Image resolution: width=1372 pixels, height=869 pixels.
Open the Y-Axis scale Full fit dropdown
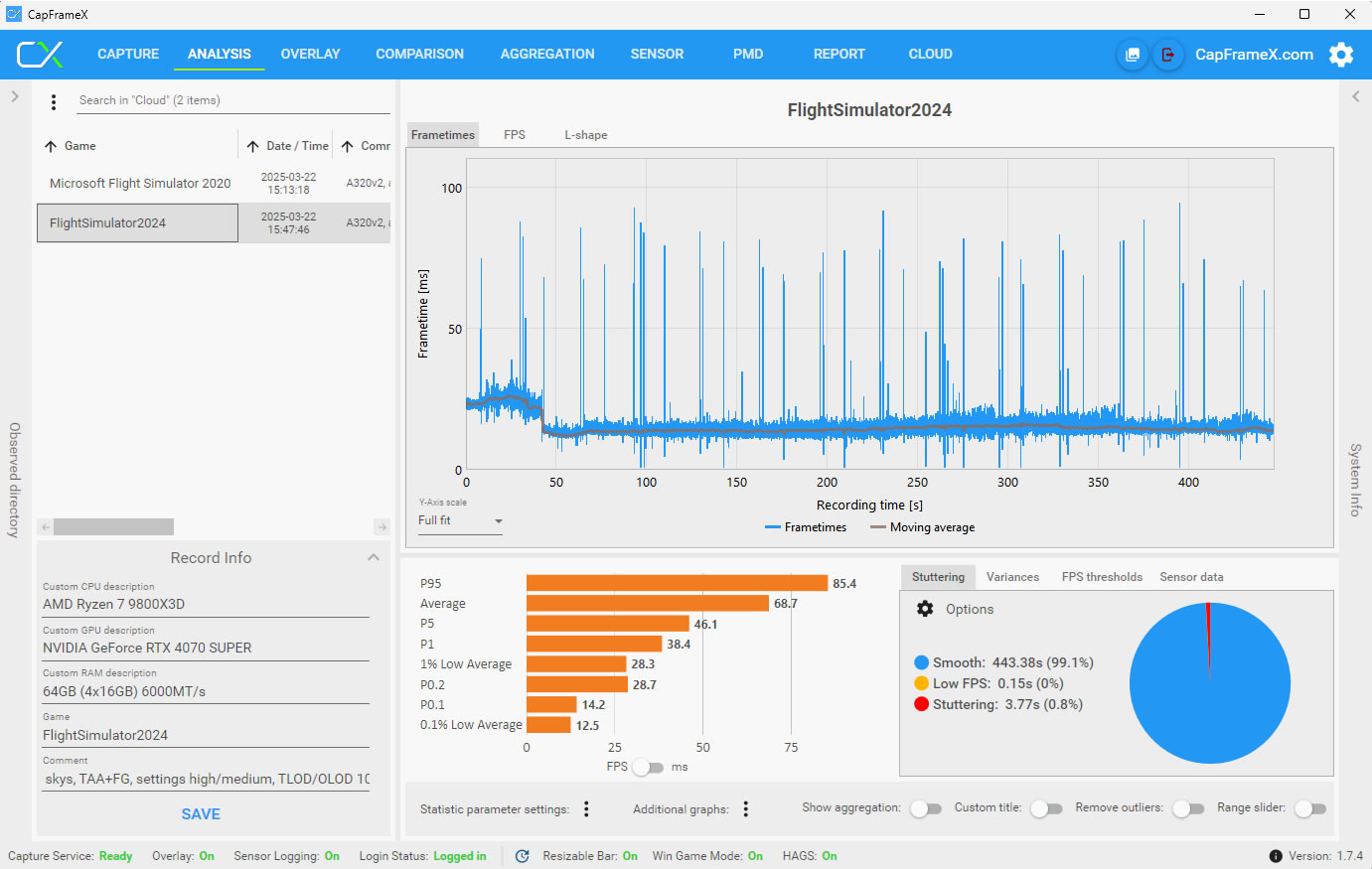[460, 520]
